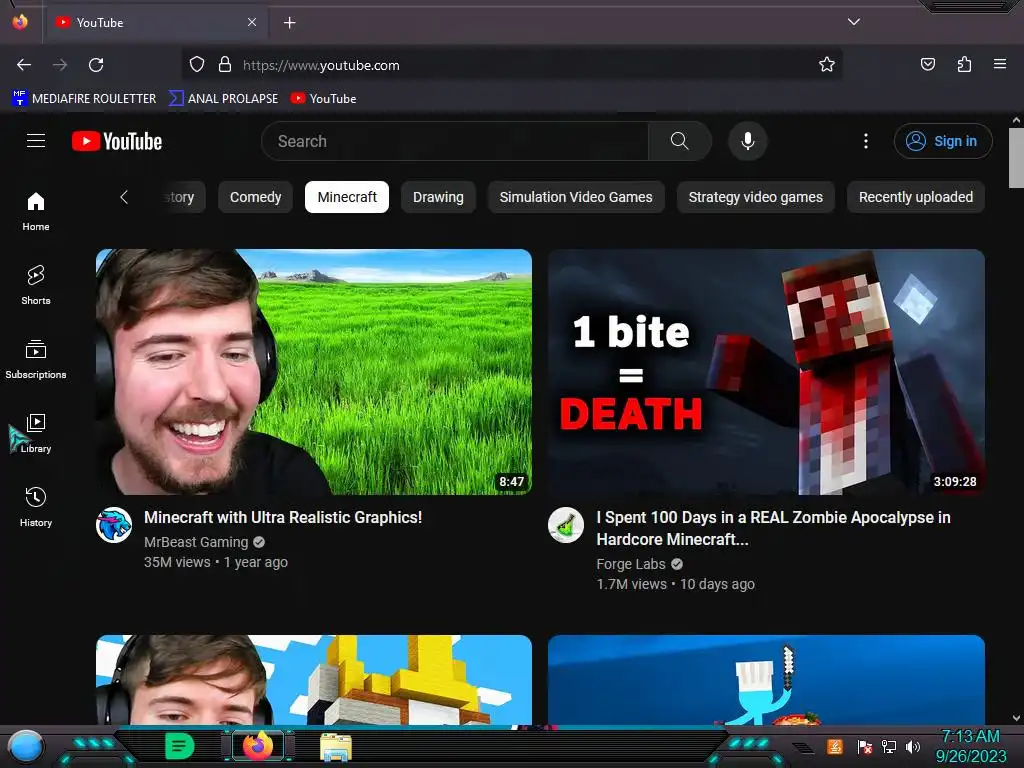Screen dimensions: 1024x768
Task: Open the green chat app on taskbar
Action: [x=180, y=746]
